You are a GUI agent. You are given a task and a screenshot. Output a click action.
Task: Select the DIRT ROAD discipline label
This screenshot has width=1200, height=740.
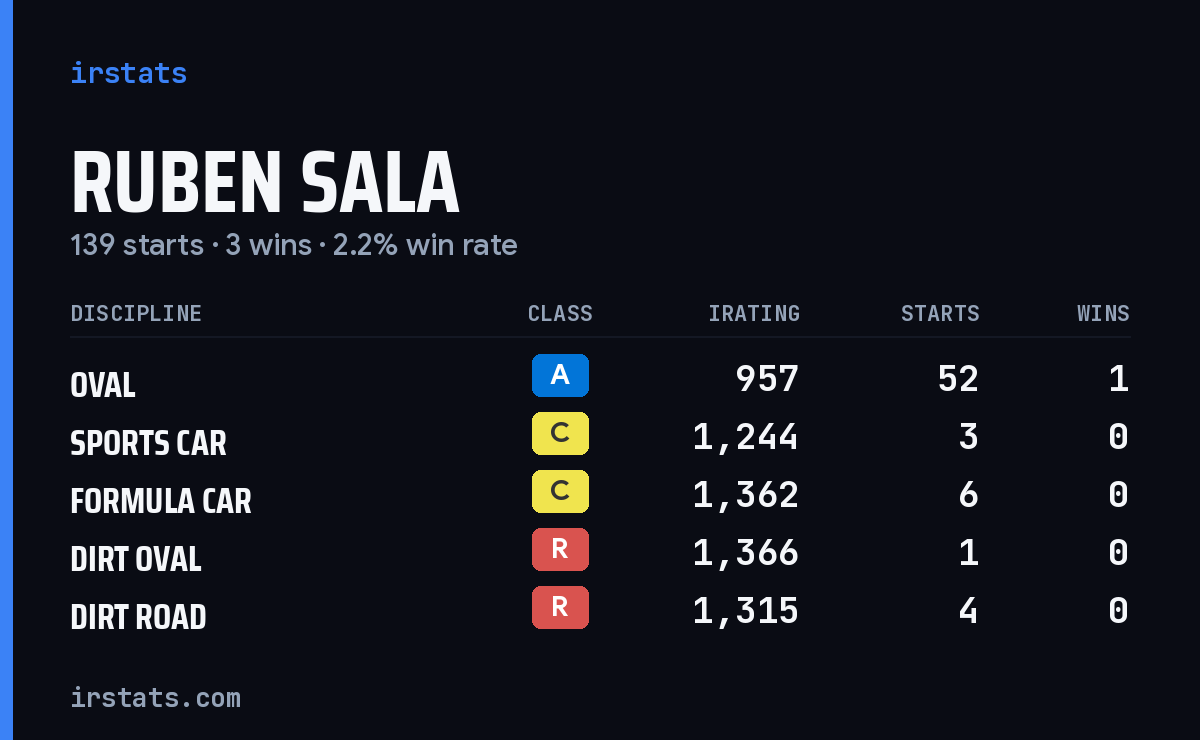coord(138,616)
